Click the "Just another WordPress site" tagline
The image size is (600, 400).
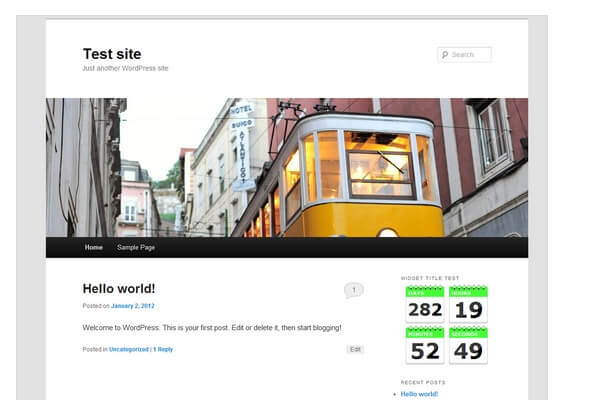(125, 68)
